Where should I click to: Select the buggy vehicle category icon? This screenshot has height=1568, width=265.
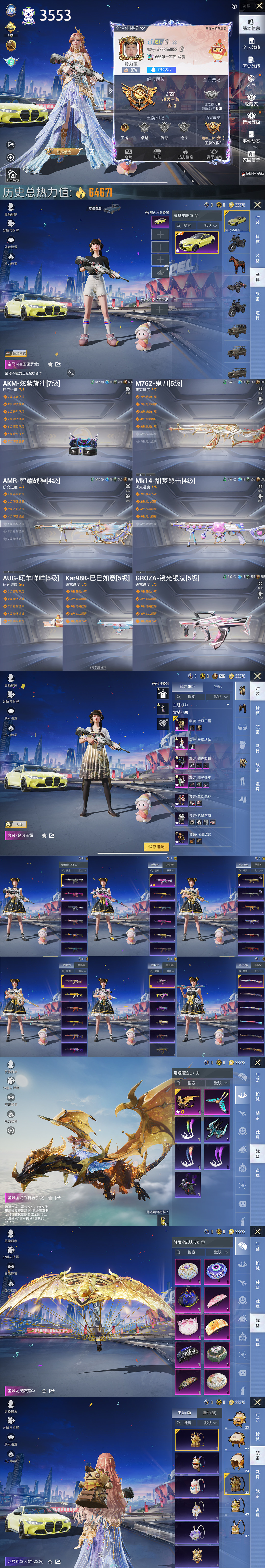(237, 286)
